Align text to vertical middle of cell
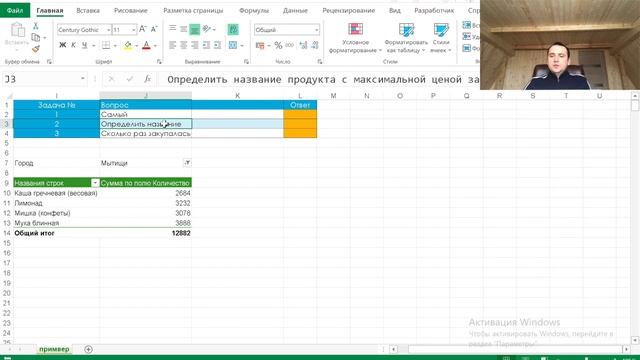The height and width of the screenshot is (360, 640). [x=184, y=29]
